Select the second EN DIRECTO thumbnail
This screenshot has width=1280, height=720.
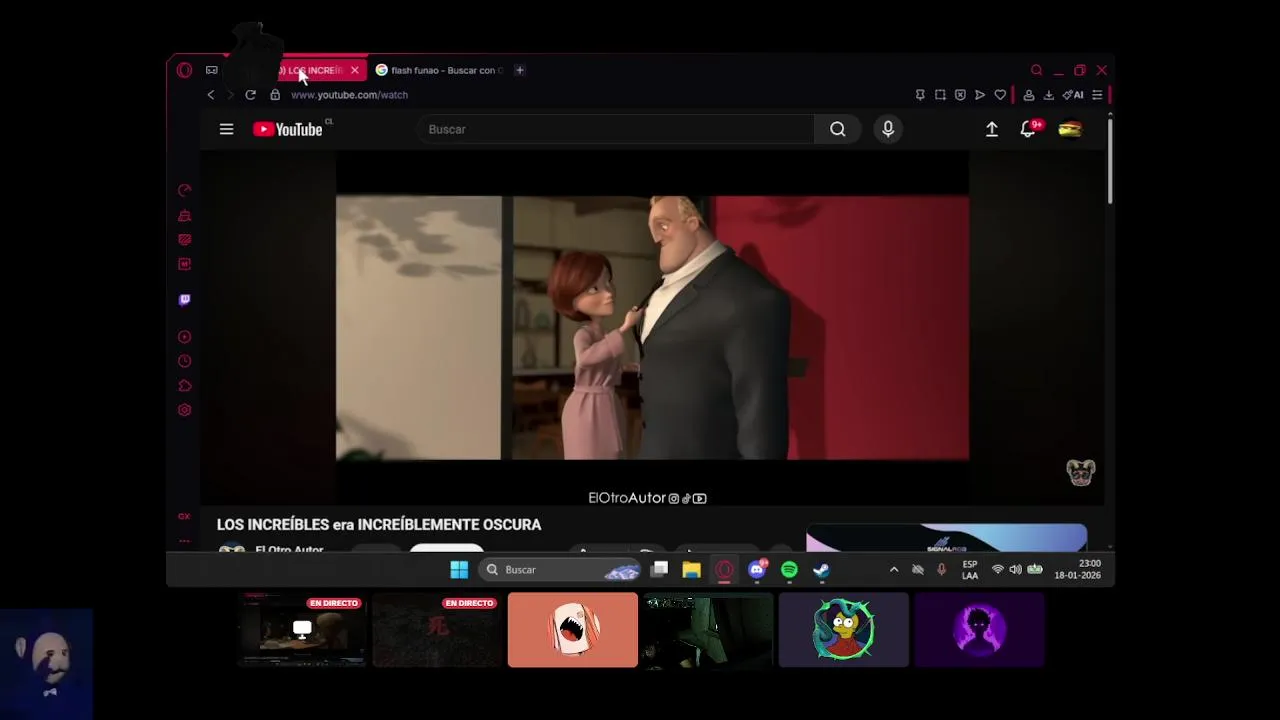(x=437, y=630)
